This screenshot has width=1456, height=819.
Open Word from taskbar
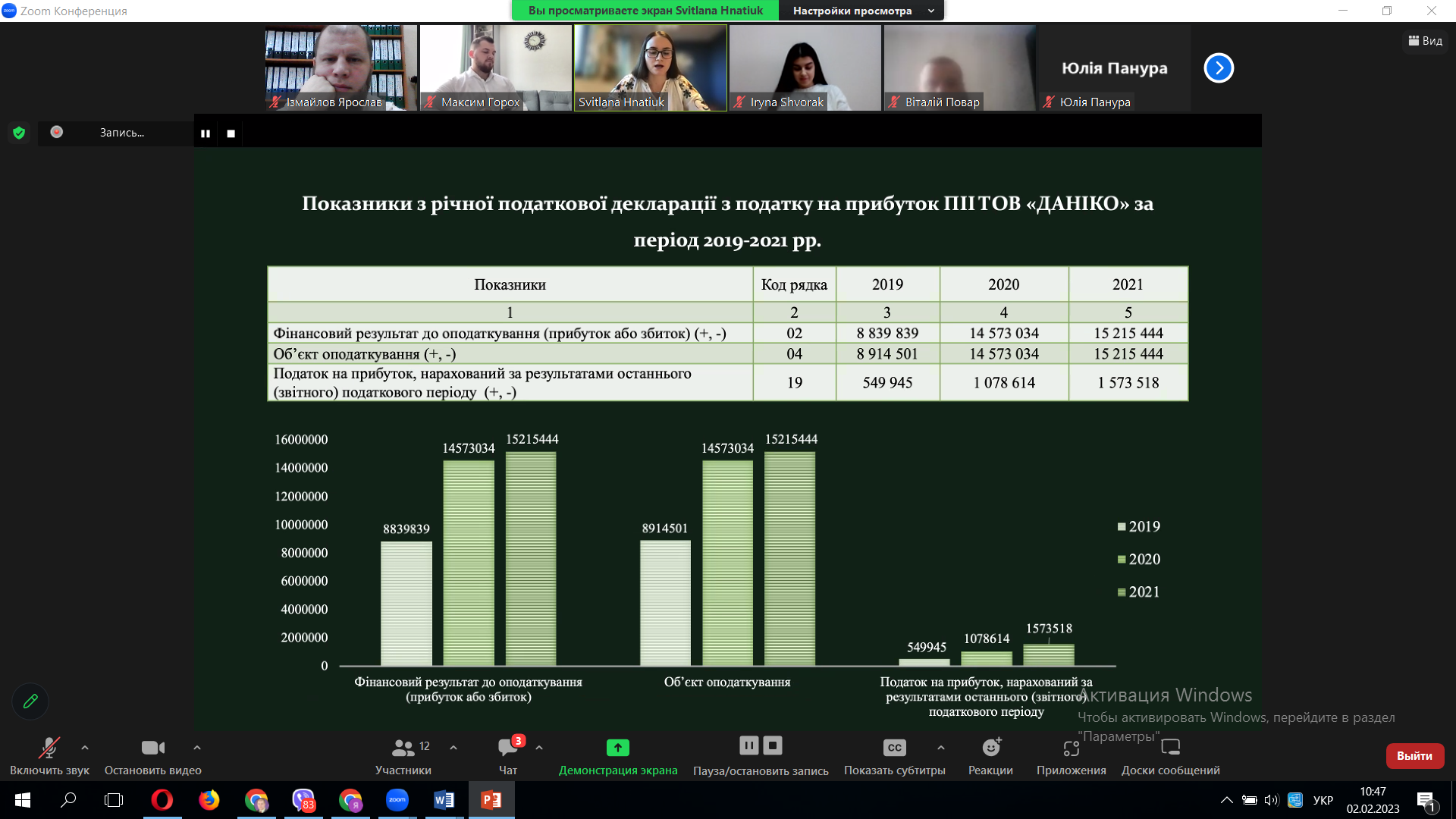(x=444, y=800)
